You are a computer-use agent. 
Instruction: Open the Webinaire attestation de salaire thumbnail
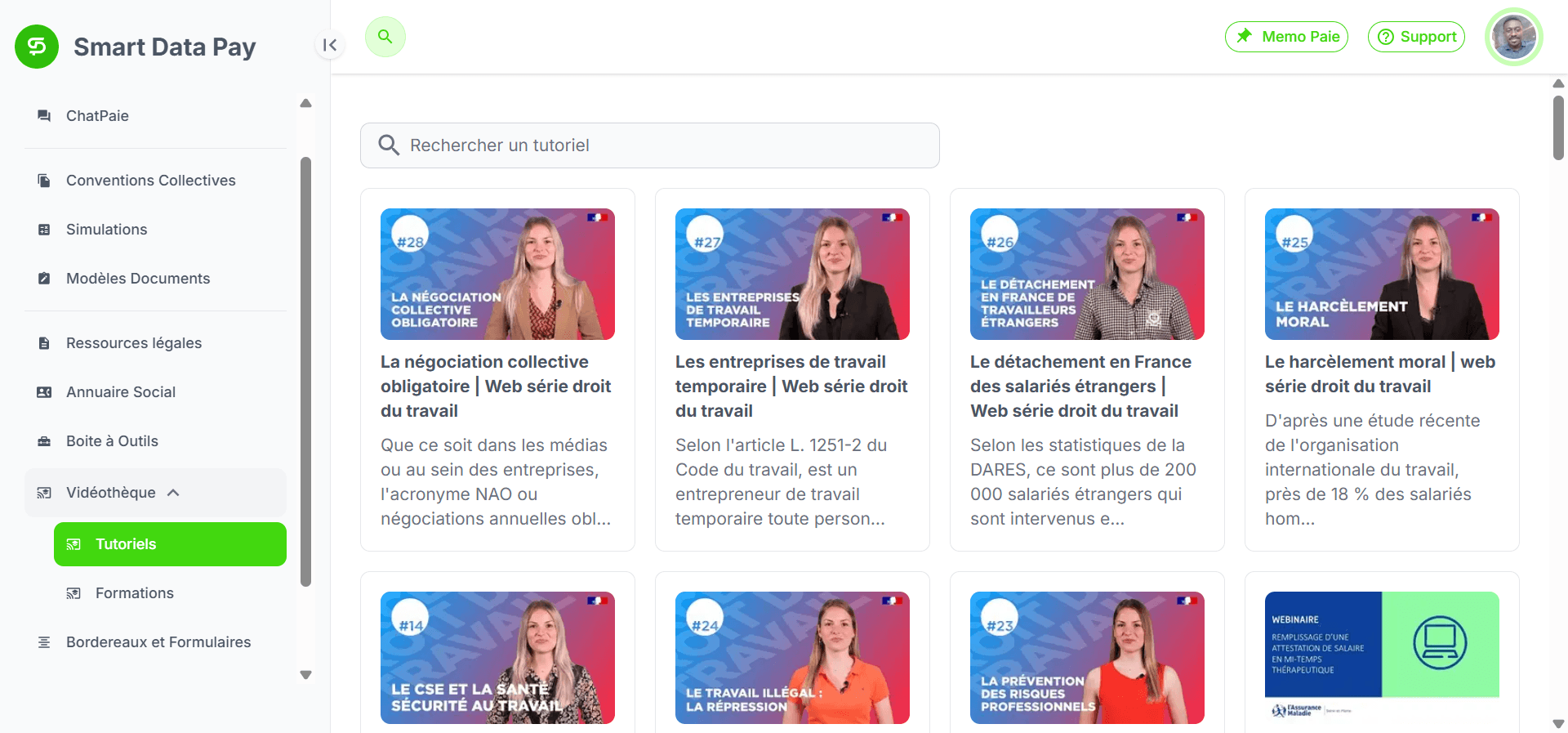[1382, 658]
